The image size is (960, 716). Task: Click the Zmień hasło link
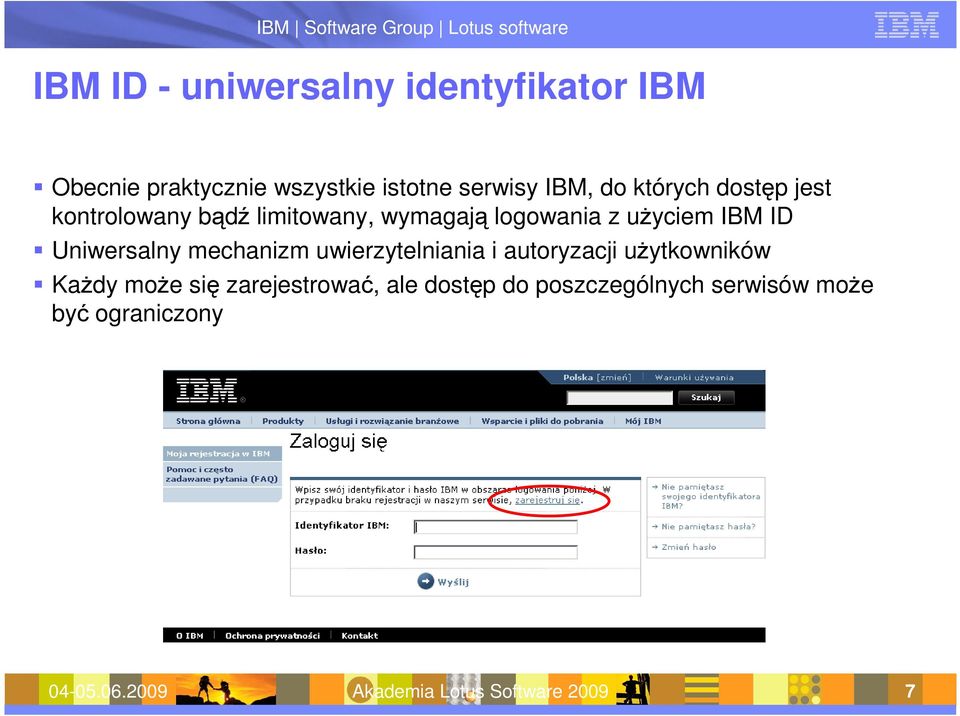click(689, 548)
